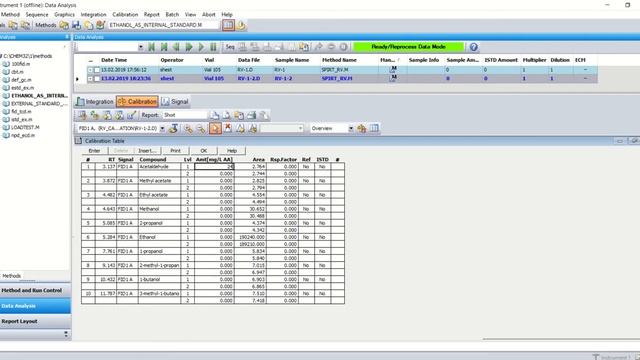Click the Insert... button in Calibration Table
The width and height of the screenshot is (640, 360).
click(148, 151)
